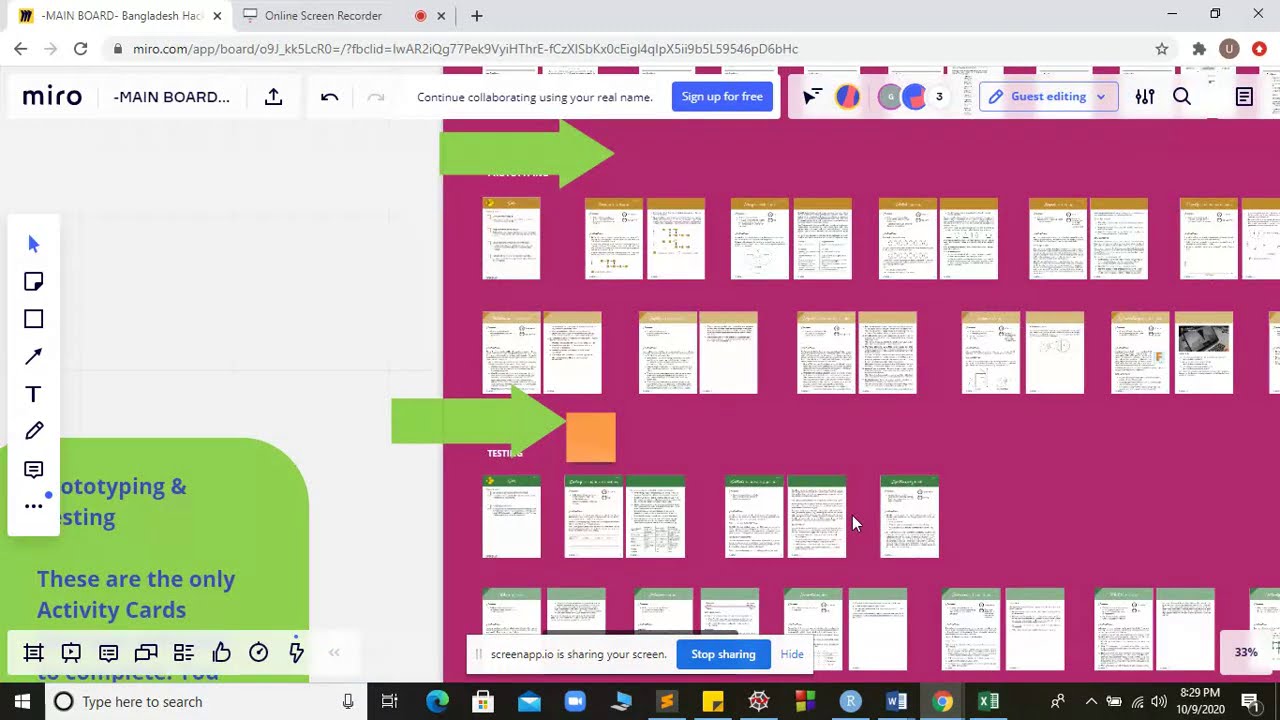Undo the last action

(329, 97)
